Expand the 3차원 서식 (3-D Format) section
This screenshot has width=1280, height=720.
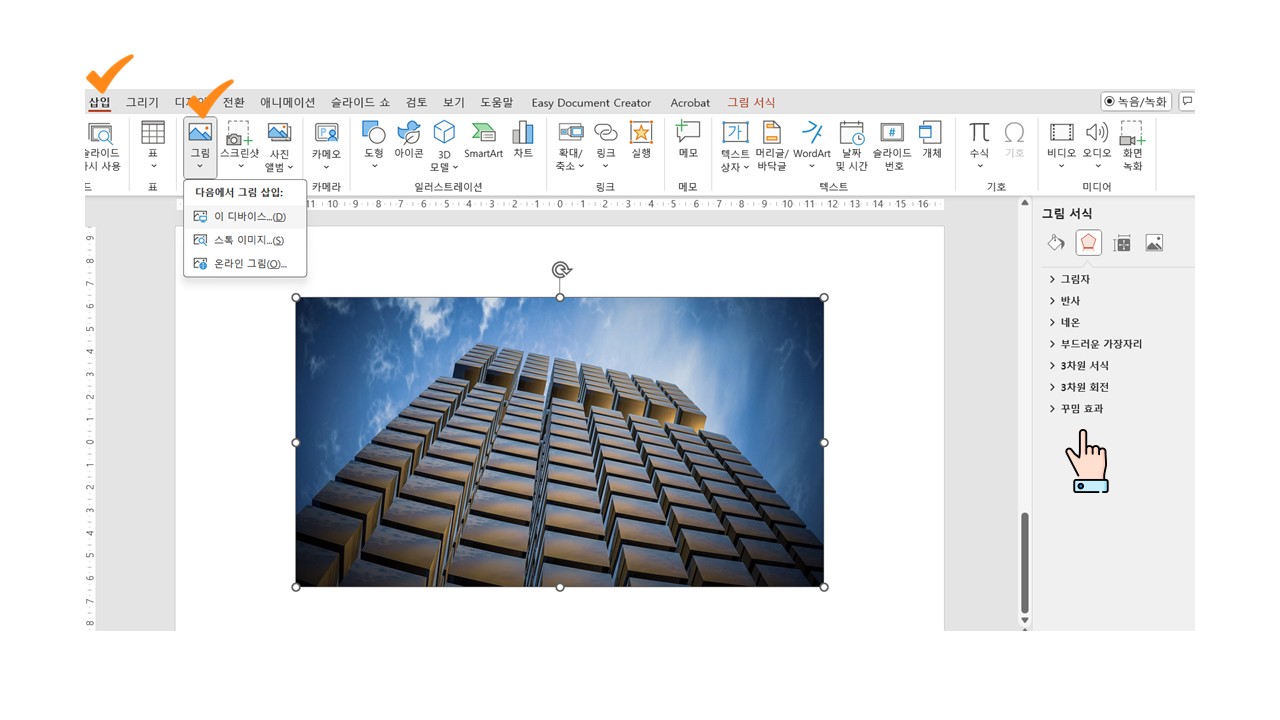1079,365
